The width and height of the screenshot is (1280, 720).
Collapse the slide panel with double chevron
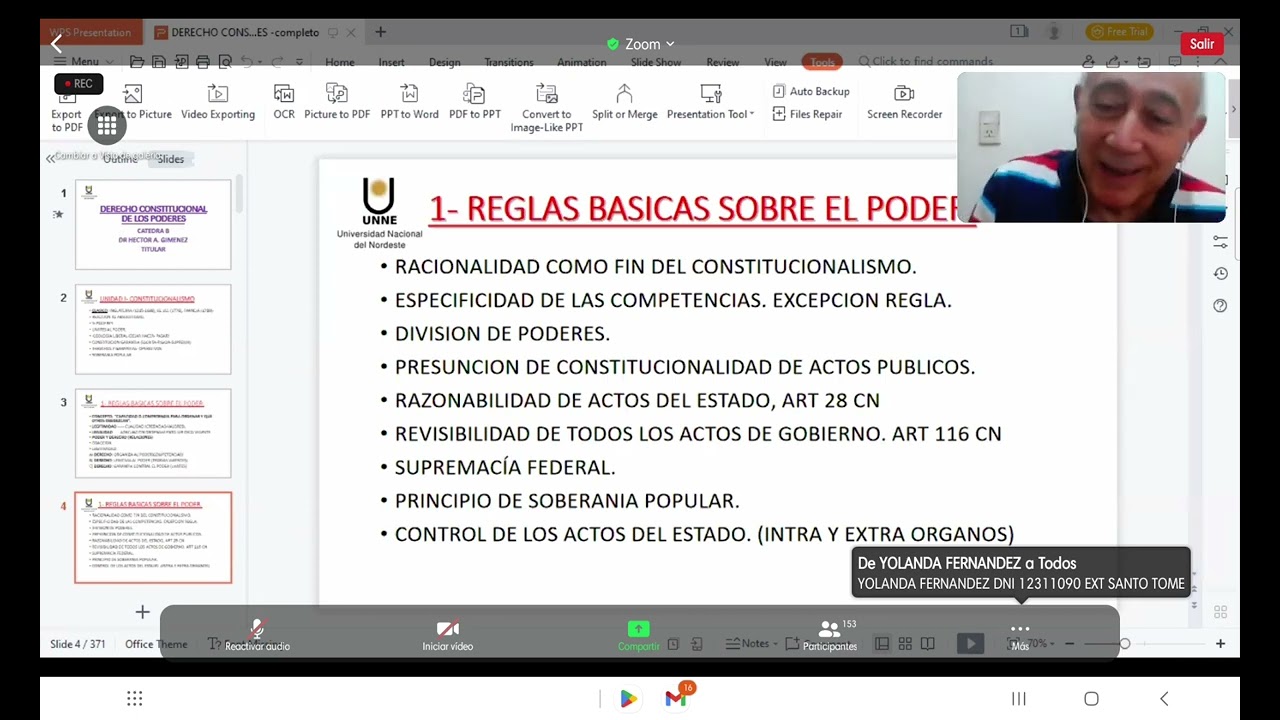click(x=50, y=159)
